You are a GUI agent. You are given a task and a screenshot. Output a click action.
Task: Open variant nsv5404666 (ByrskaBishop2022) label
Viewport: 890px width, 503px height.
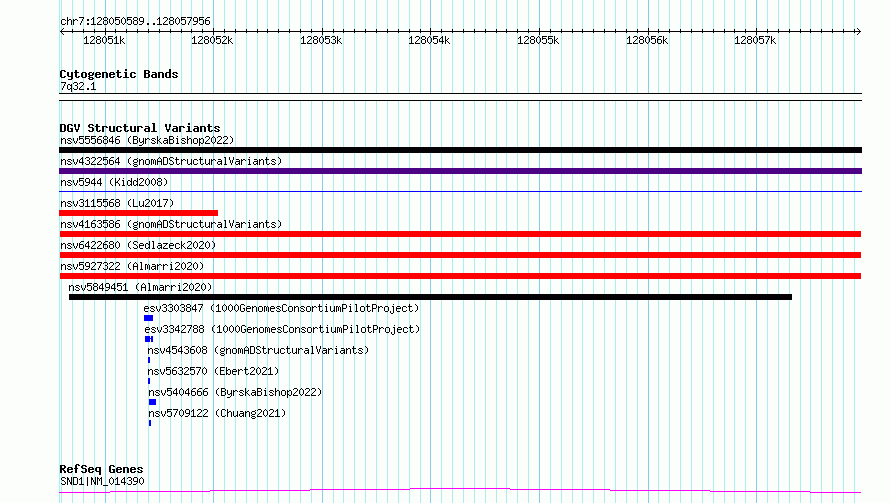[235, 392]
